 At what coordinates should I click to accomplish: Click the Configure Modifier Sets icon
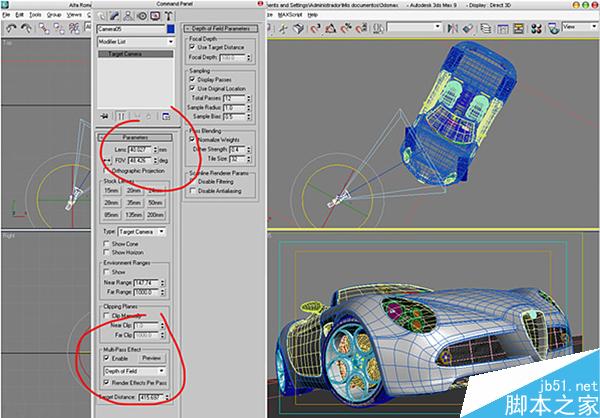[166, 116]
